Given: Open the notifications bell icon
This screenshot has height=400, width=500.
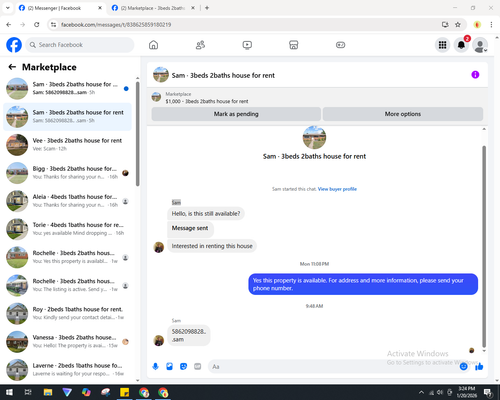Looking at the screenshot, I should (x=461, y=45).
